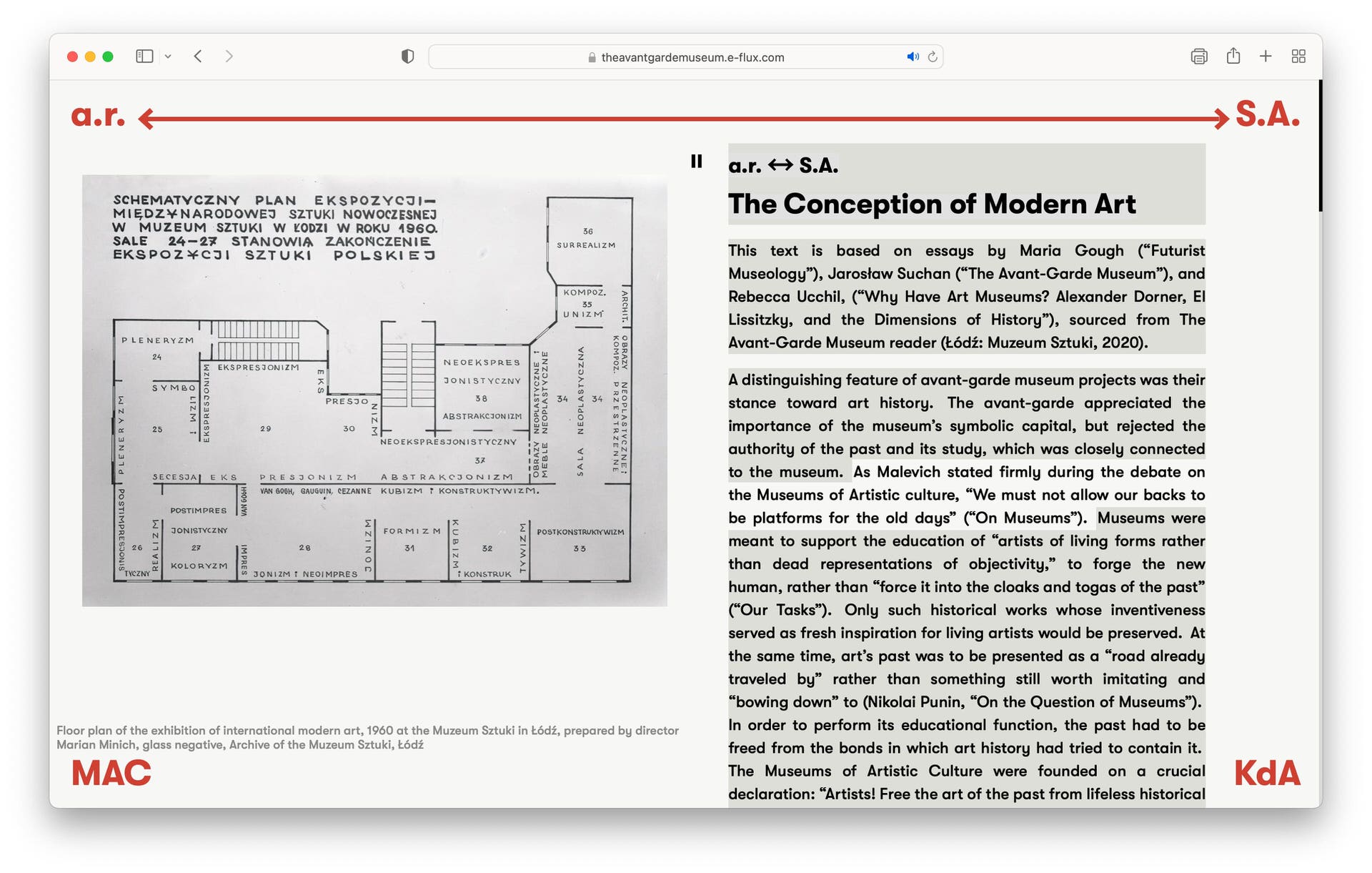
Task: Navigate to the S.A. section
Action: pyautogui.click(x=1267, y=114)
